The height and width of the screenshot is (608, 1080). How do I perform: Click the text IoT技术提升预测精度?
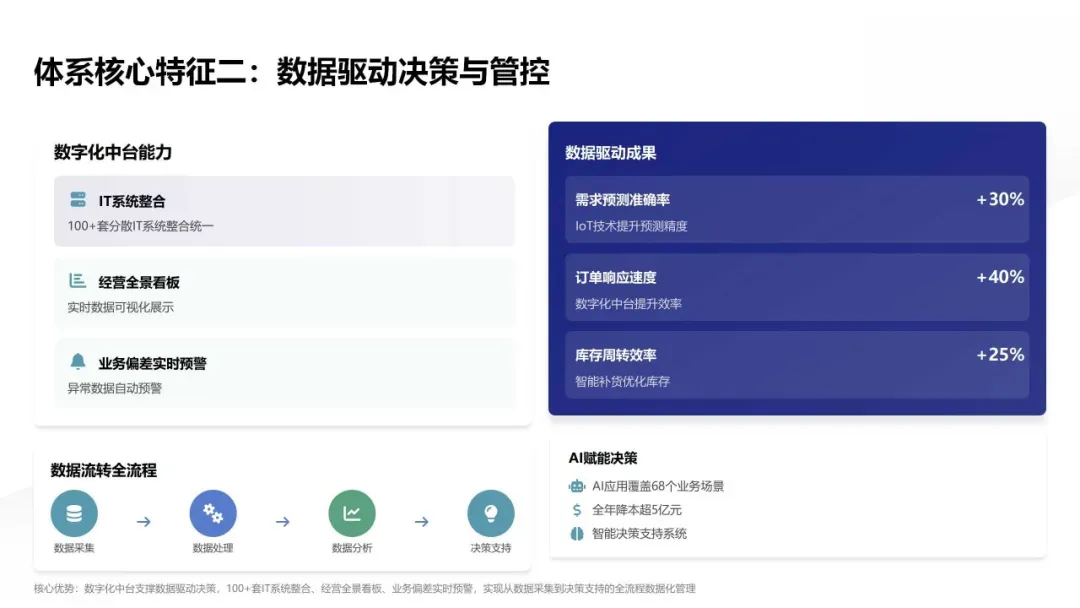pos(631,226)
